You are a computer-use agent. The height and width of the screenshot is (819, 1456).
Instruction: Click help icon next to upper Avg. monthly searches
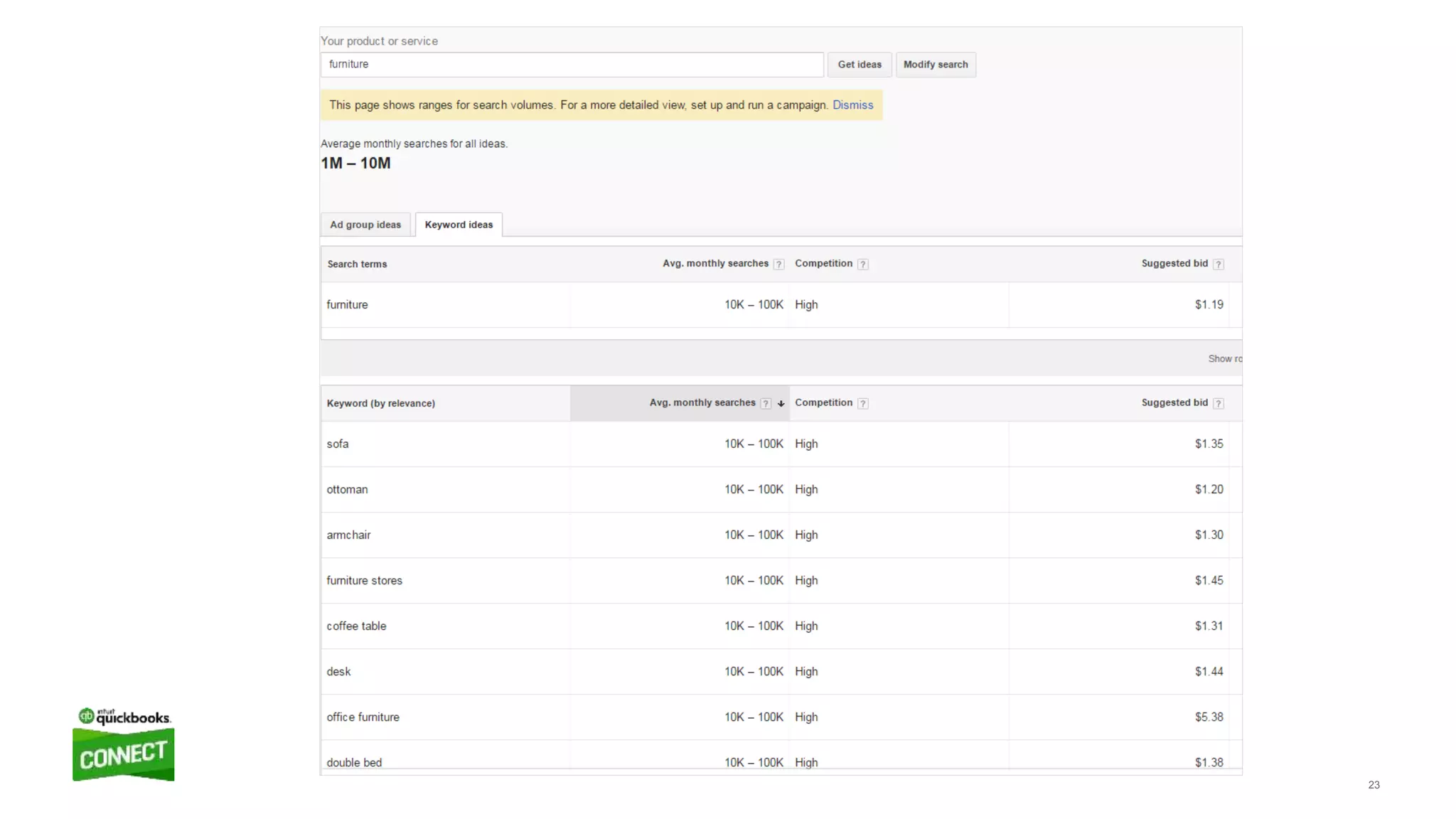click(778, 264)
